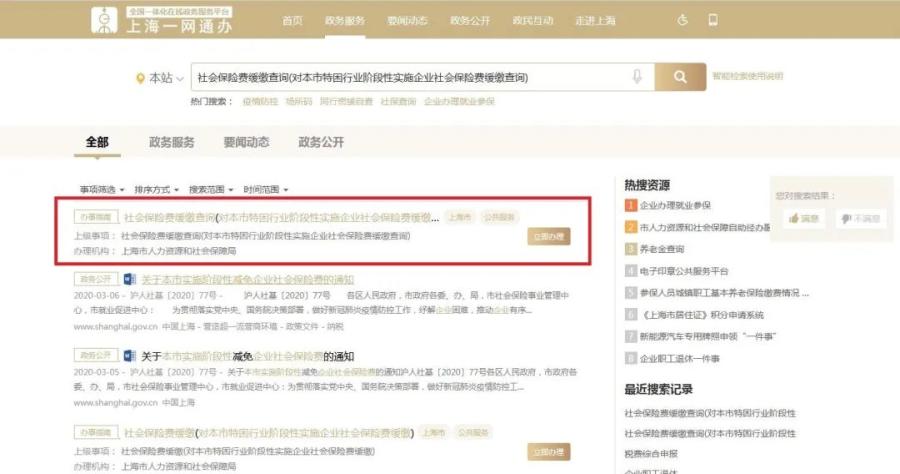Click 立即办理 in highlighted first result
The width and height of the screenshot is (900, 474).
[x=549, y=236]
